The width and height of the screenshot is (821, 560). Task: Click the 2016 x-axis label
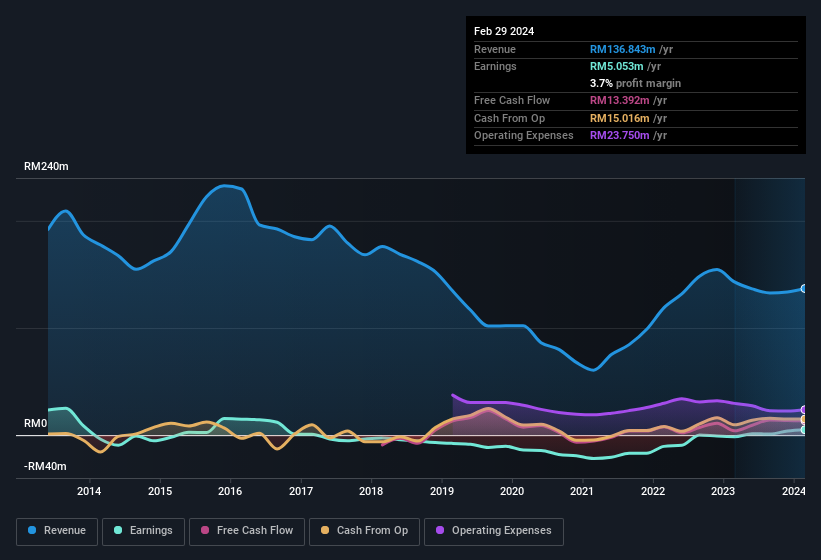pyautogui.click(x=230, y=491)
